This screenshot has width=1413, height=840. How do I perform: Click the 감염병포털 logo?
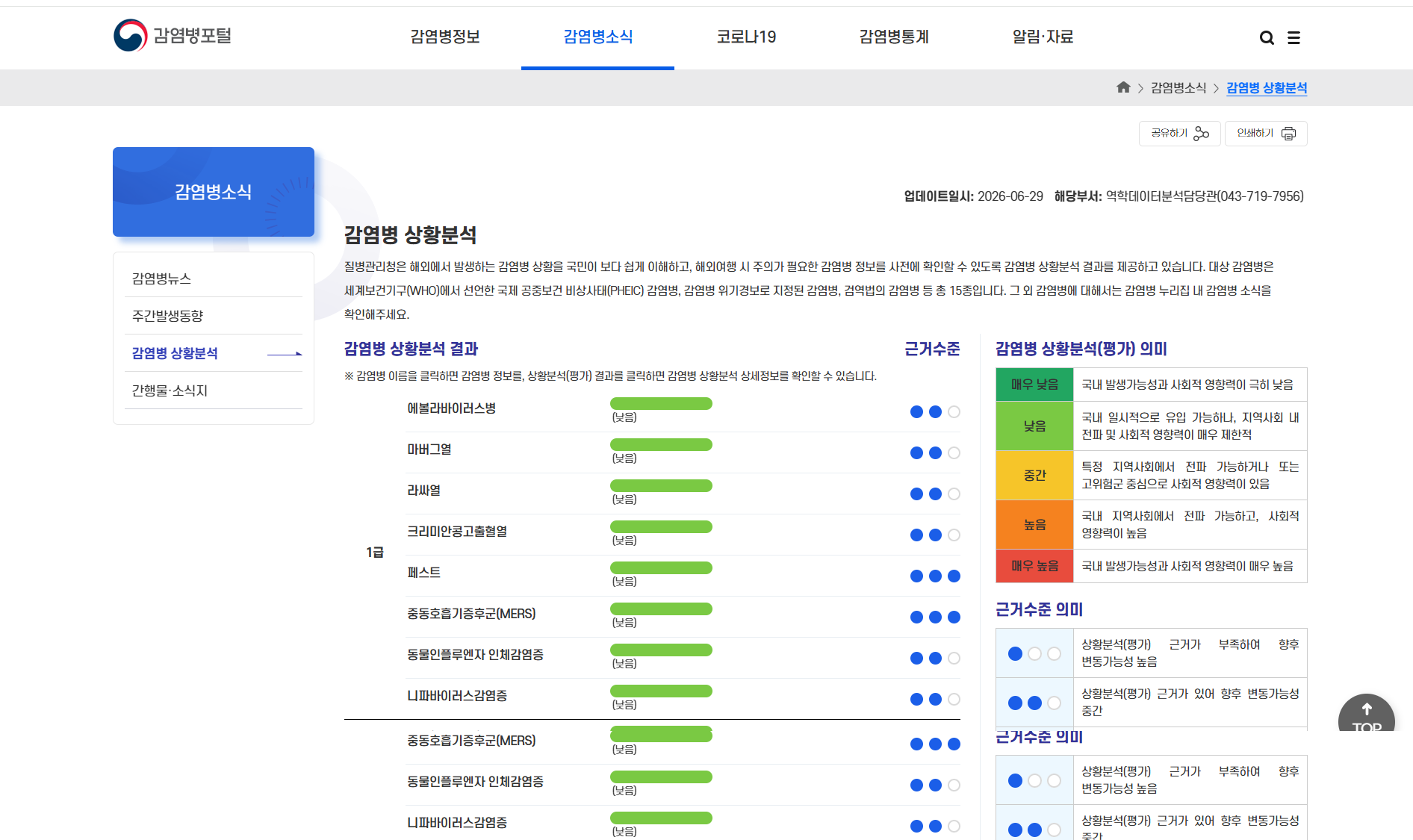173,35
